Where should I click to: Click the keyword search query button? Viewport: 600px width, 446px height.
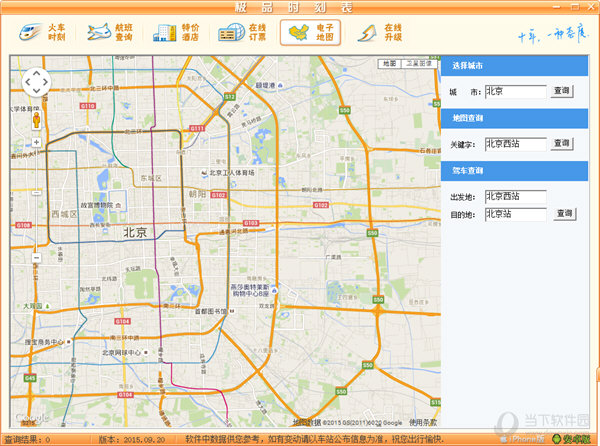point(561,143)
